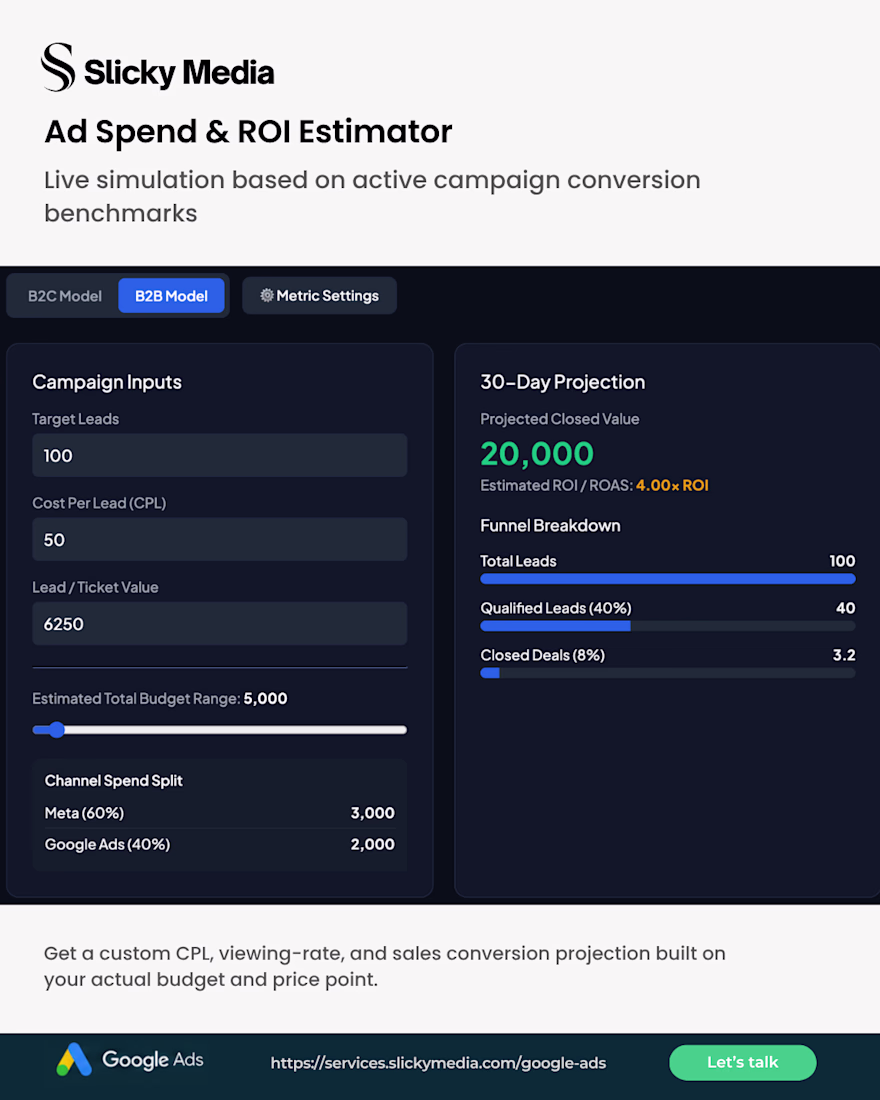
Task: Open the services.slickymedia.com google-ads link
Action: 438,1063
